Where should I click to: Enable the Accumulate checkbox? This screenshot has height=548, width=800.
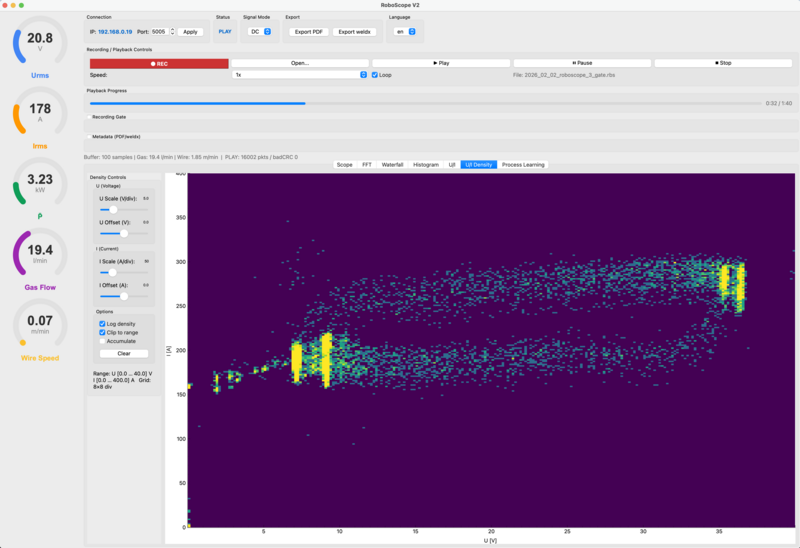point(102,341)
